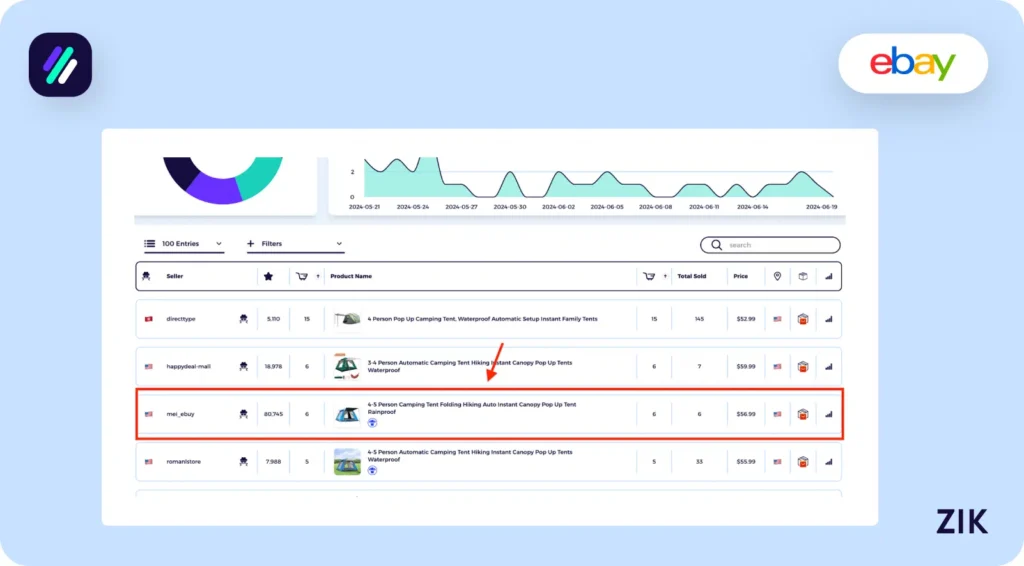This screenshot has width=1024, height=566.
Task: Click the blue badge under the romanistore product name
Action: point(372,470)
